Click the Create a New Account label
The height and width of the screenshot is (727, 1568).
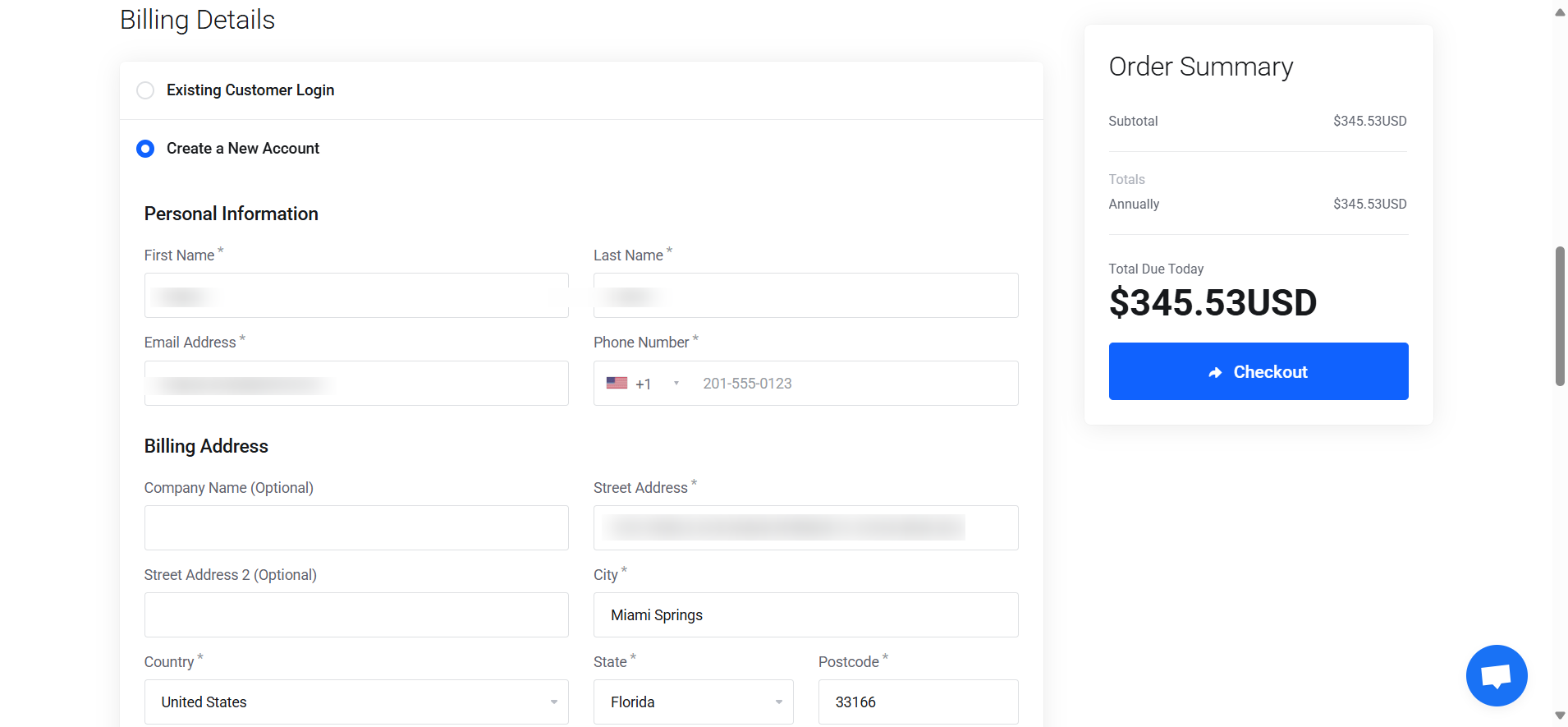pos(243,149)
